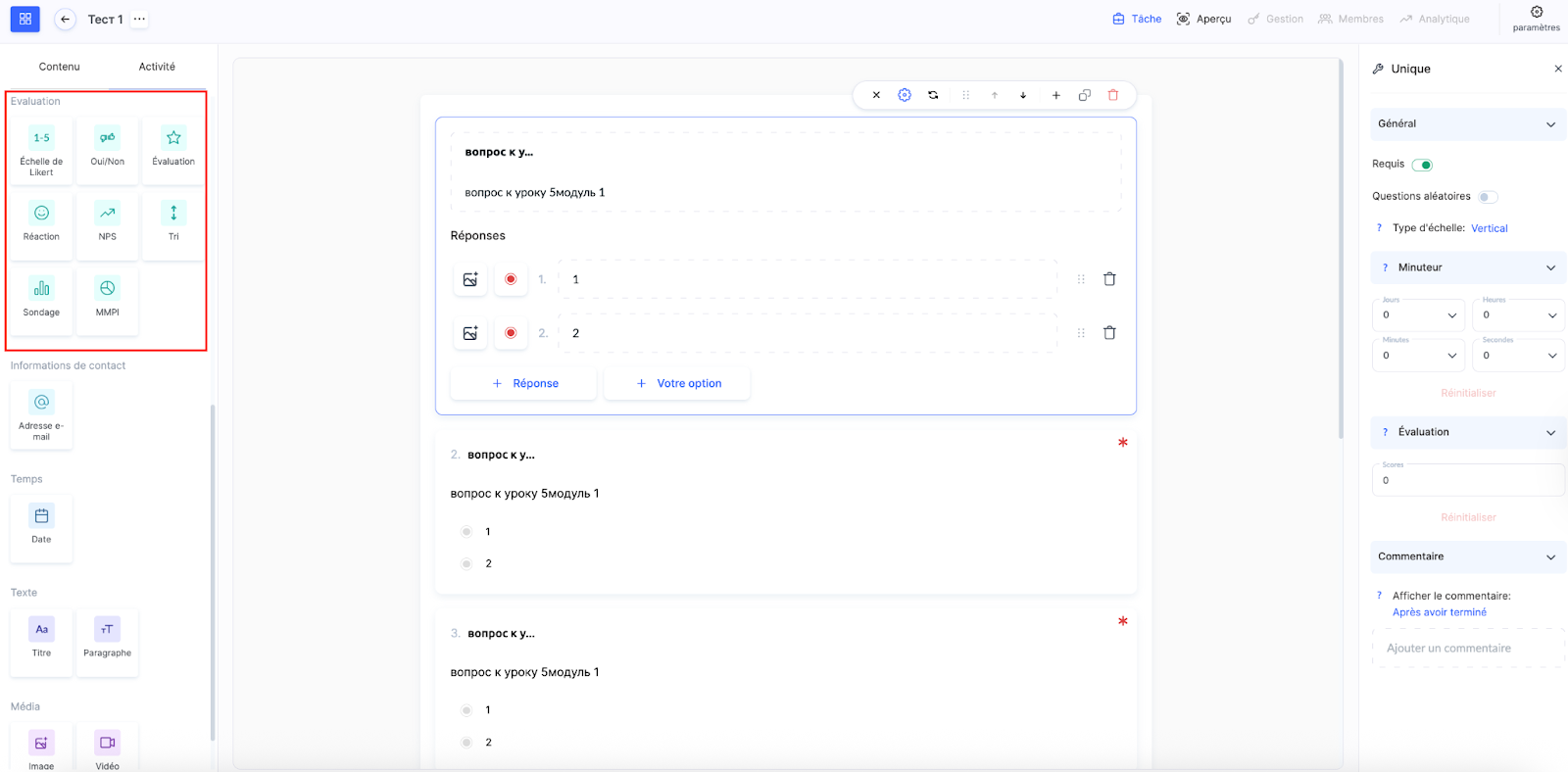The height and width of the screenshot is (772, 1568).
Task: Switch to the Contenu tab
Action: pos(60,67)
